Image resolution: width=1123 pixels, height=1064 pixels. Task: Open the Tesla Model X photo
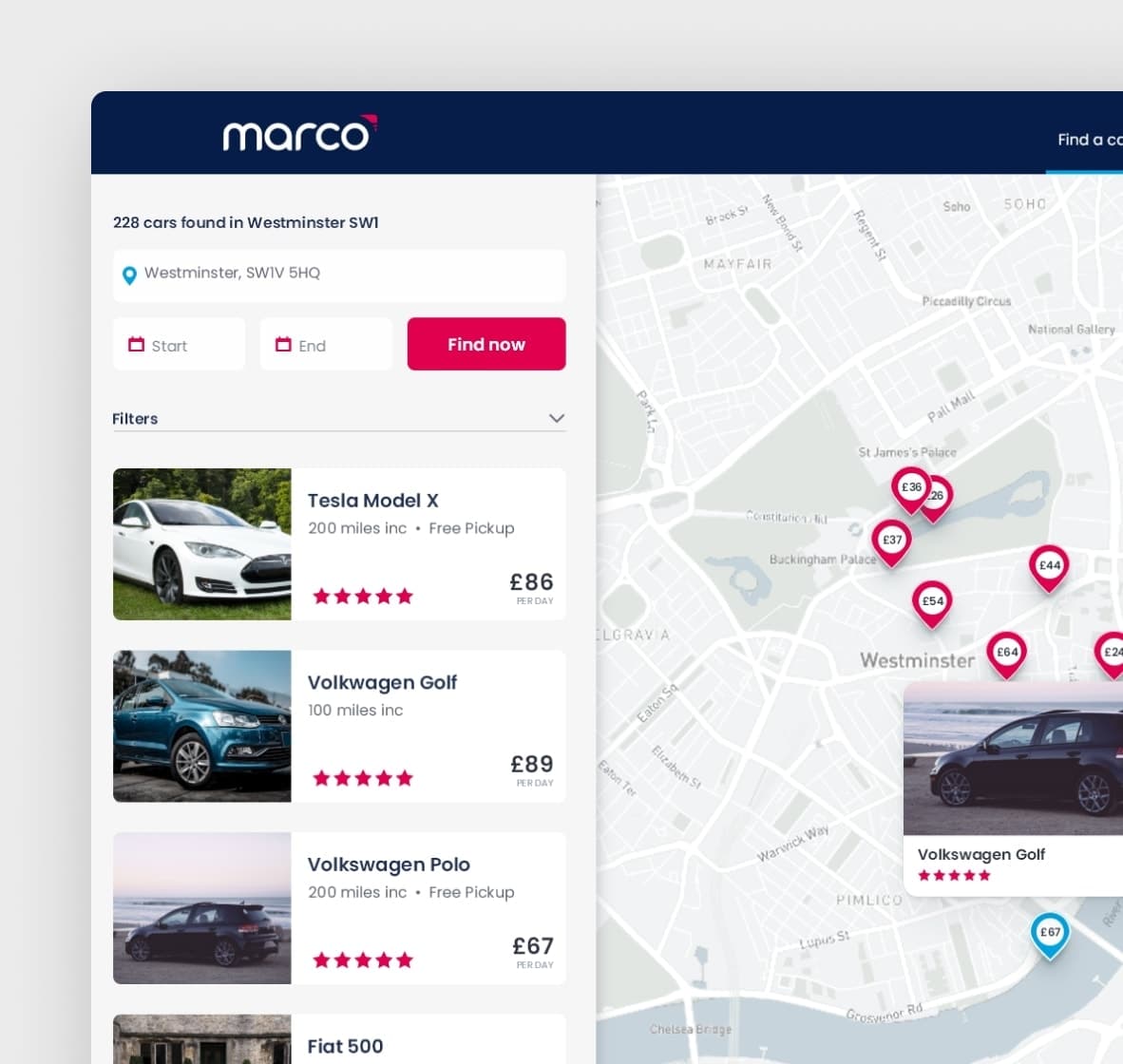(x=202, y=544)
